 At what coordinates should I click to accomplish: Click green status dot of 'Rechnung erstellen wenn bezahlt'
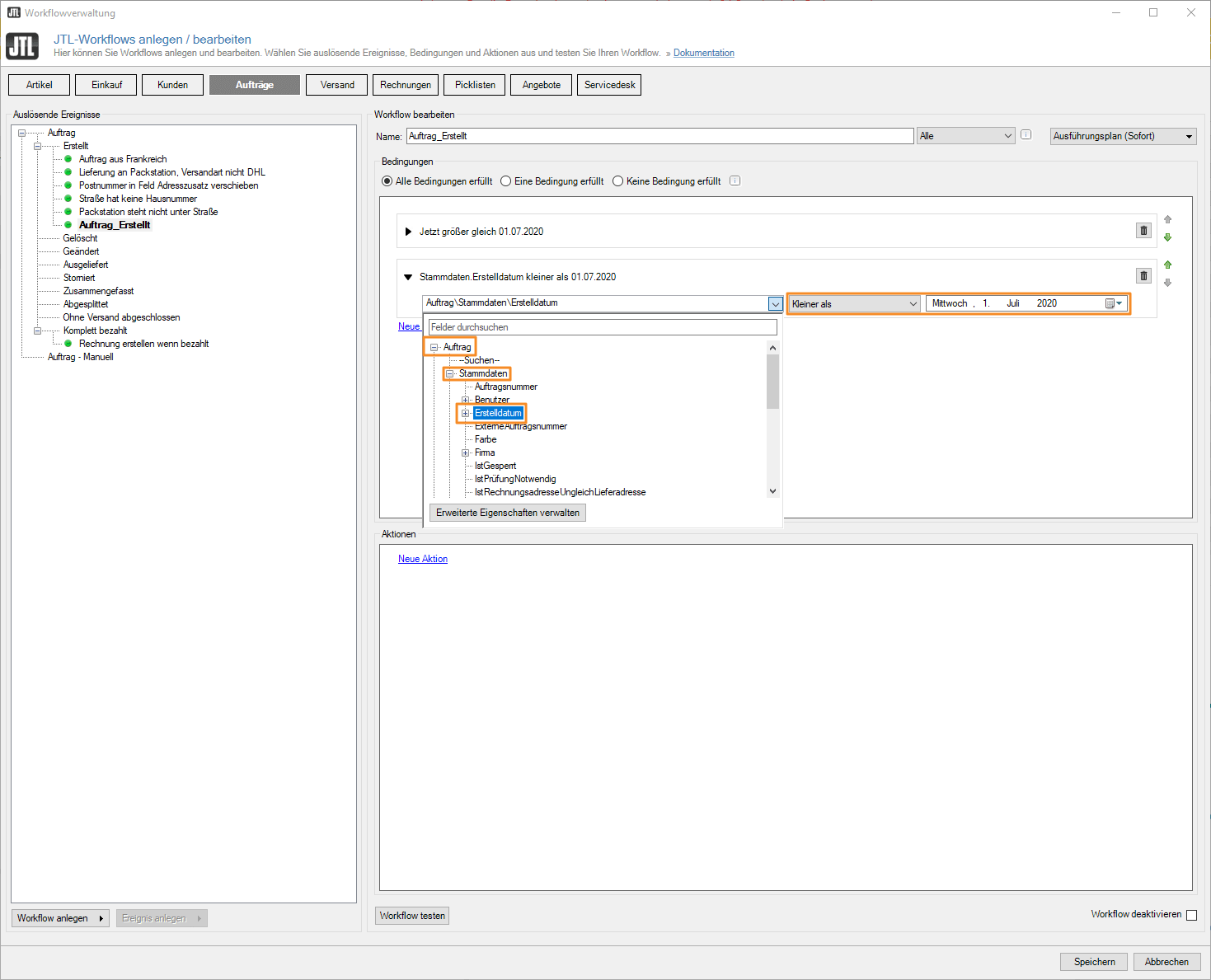coord(68,344)
